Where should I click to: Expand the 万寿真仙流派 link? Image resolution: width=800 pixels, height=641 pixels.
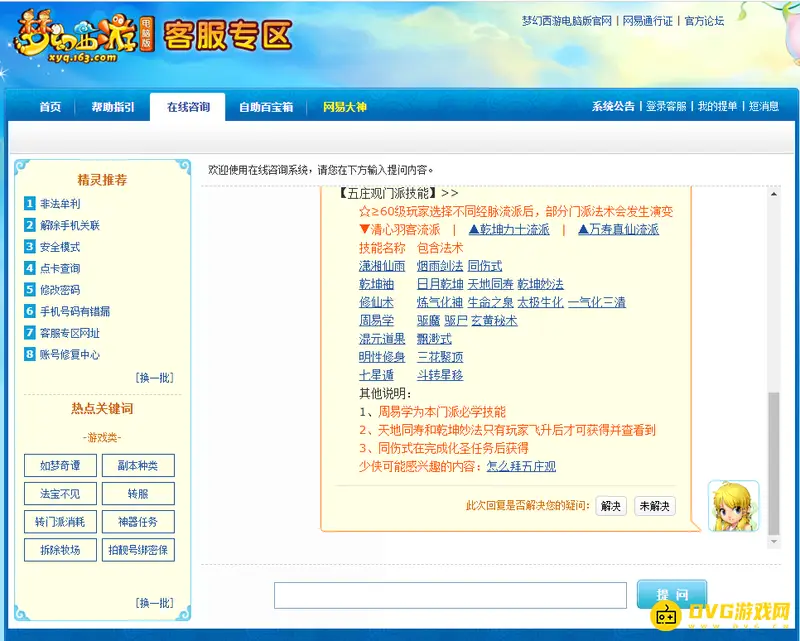(x=618, y=230)
